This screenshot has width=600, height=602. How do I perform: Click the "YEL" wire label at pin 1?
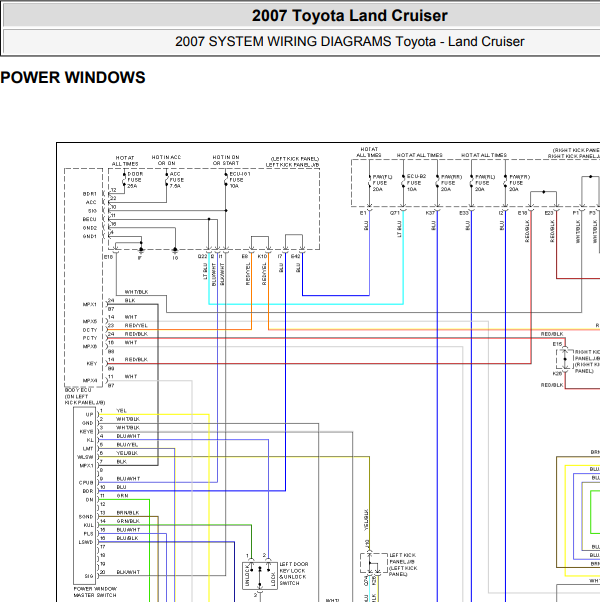122,410
